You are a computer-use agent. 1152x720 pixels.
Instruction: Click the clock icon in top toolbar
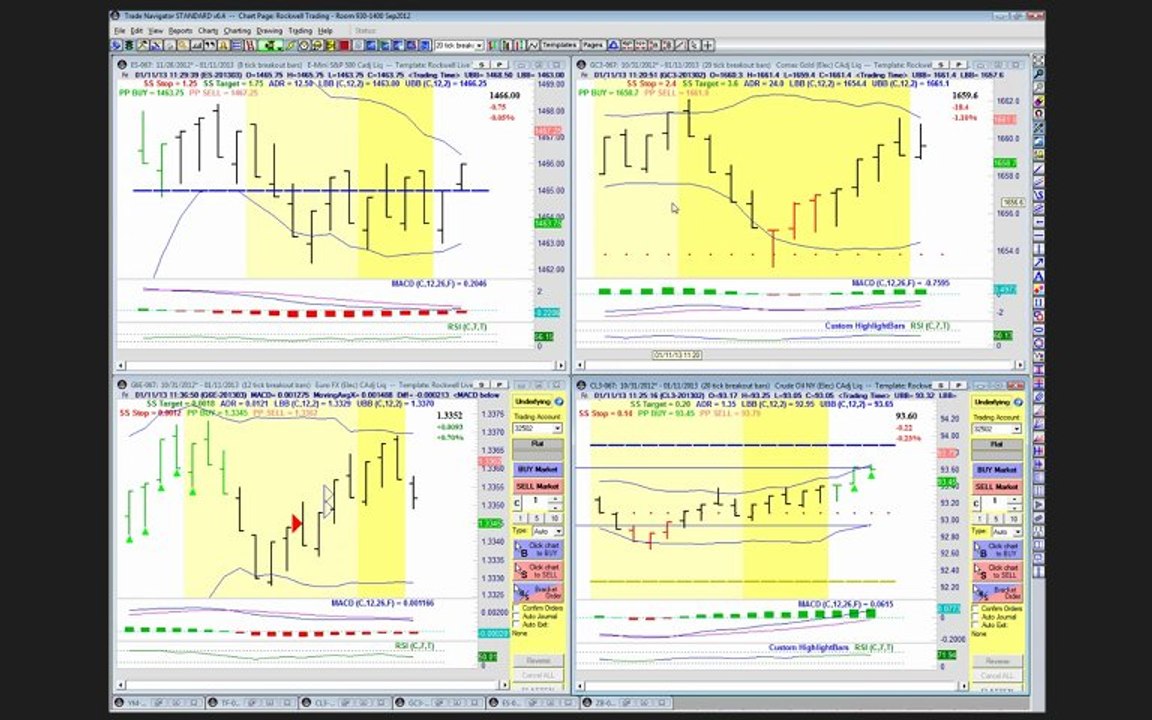click(x=305, y=45)
